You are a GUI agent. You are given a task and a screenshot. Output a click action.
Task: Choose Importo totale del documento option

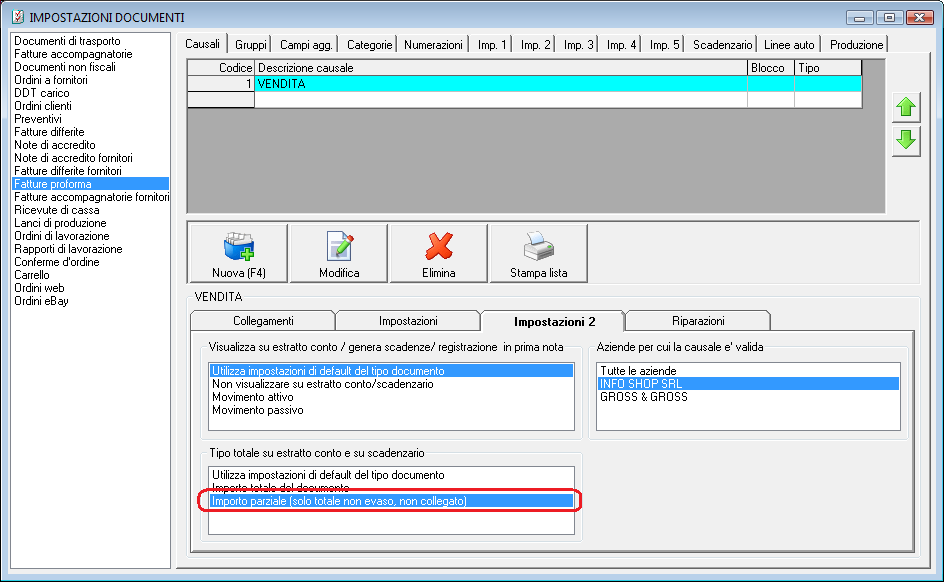(x=391, y=488)
